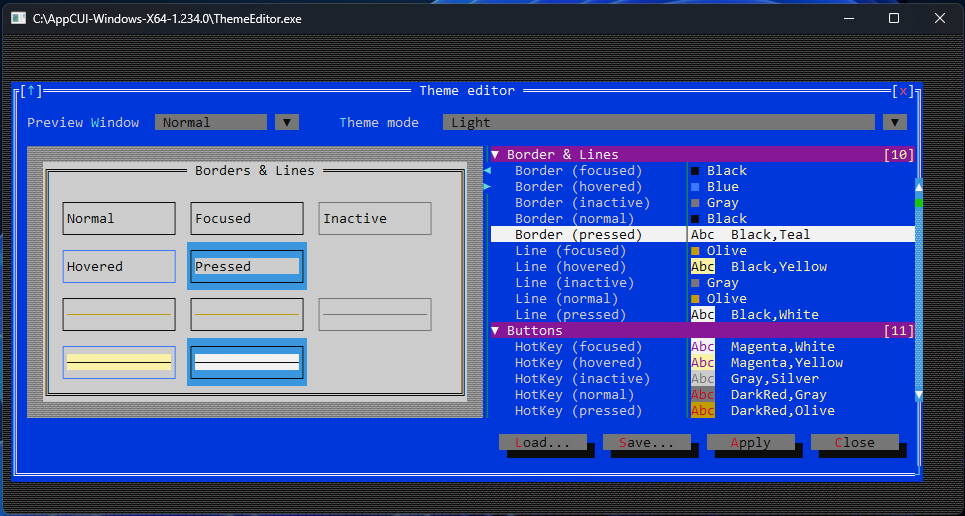Select the Line (focused) property row
Screen dimensions: 965x516
(x=703, y=251)
